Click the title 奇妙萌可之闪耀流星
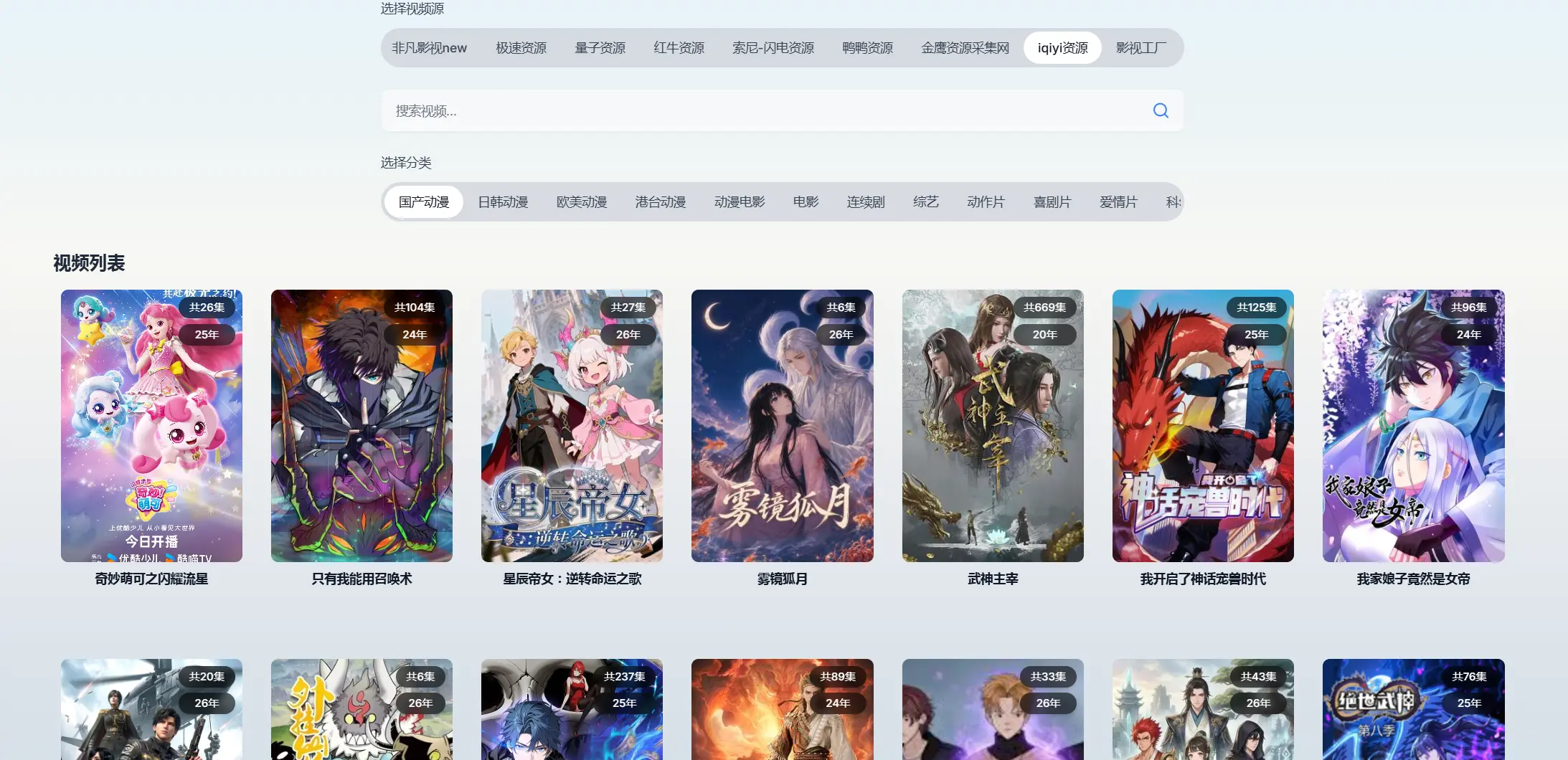 tap(151, 579)
